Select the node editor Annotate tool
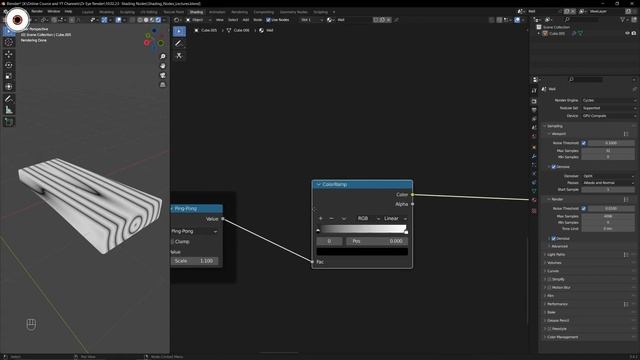Viewport: 640px width, 360px height. coord(179,43)
